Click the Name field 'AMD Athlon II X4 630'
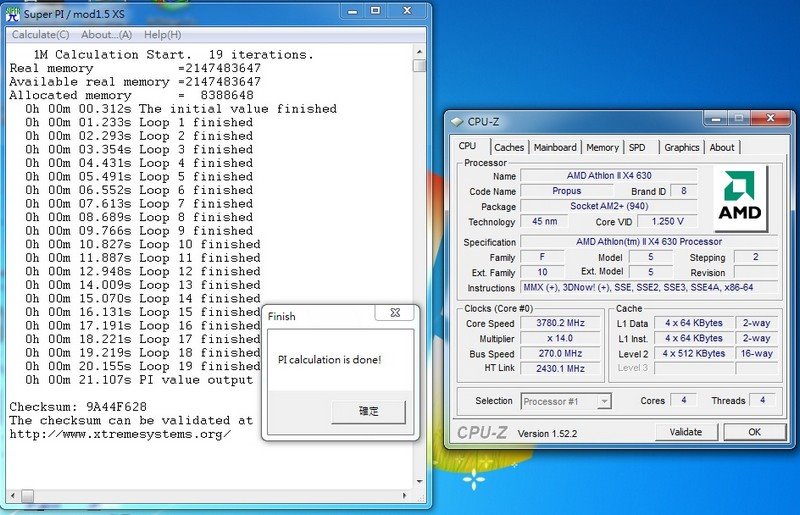The height and width of the screenshot is (515, 800). point(609,176)
